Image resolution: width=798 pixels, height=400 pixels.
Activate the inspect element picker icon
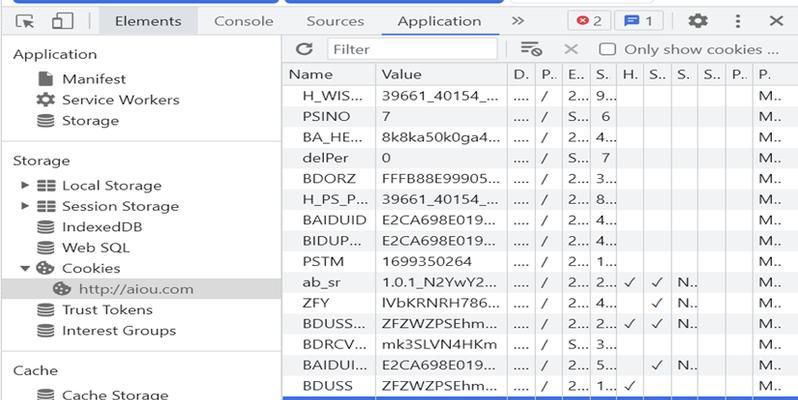pos(25,21)
